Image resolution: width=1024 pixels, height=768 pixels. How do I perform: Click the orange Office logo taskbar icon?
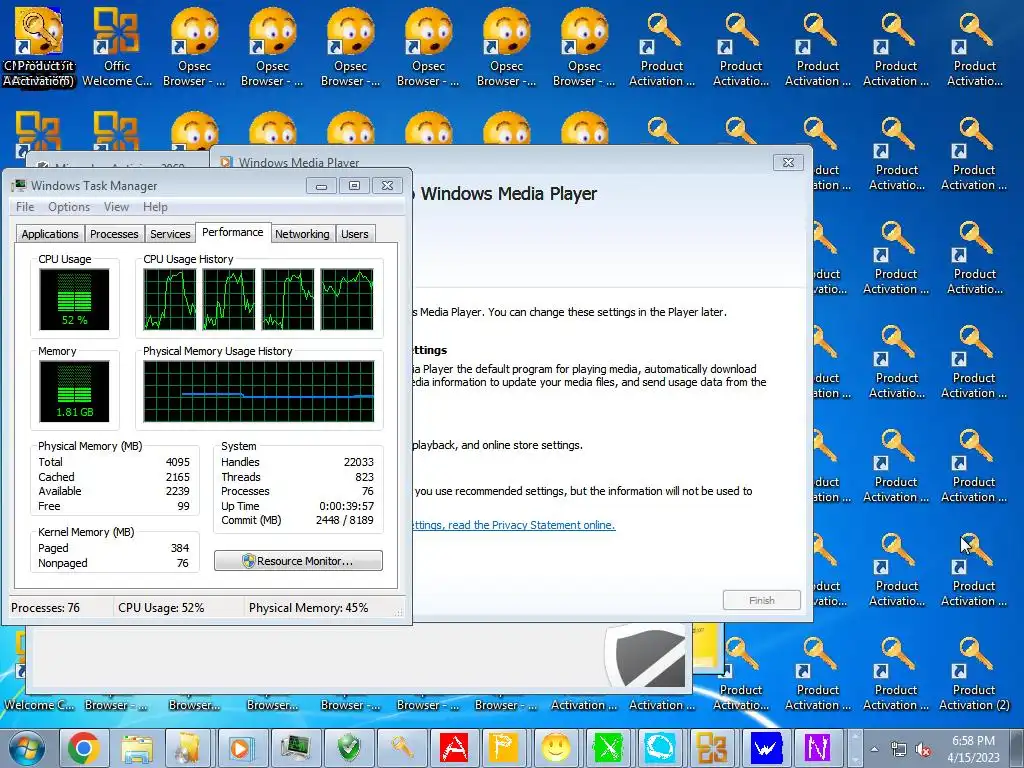point(712,748)
